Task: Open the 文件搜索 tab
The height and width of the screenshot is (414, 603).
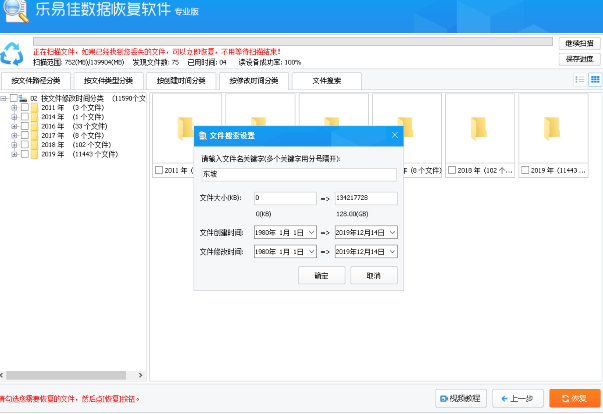Action: click(327, 81)
